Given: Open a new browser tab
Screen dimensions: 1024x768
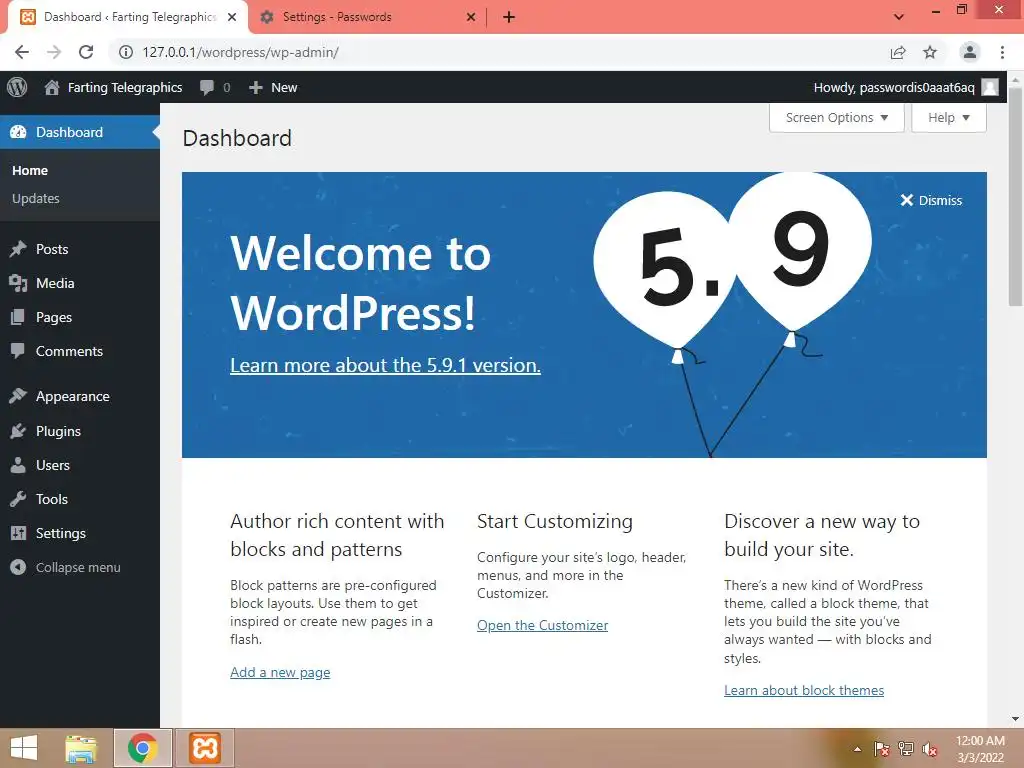Looking at the screenshot, I should (x=509, y=17).
